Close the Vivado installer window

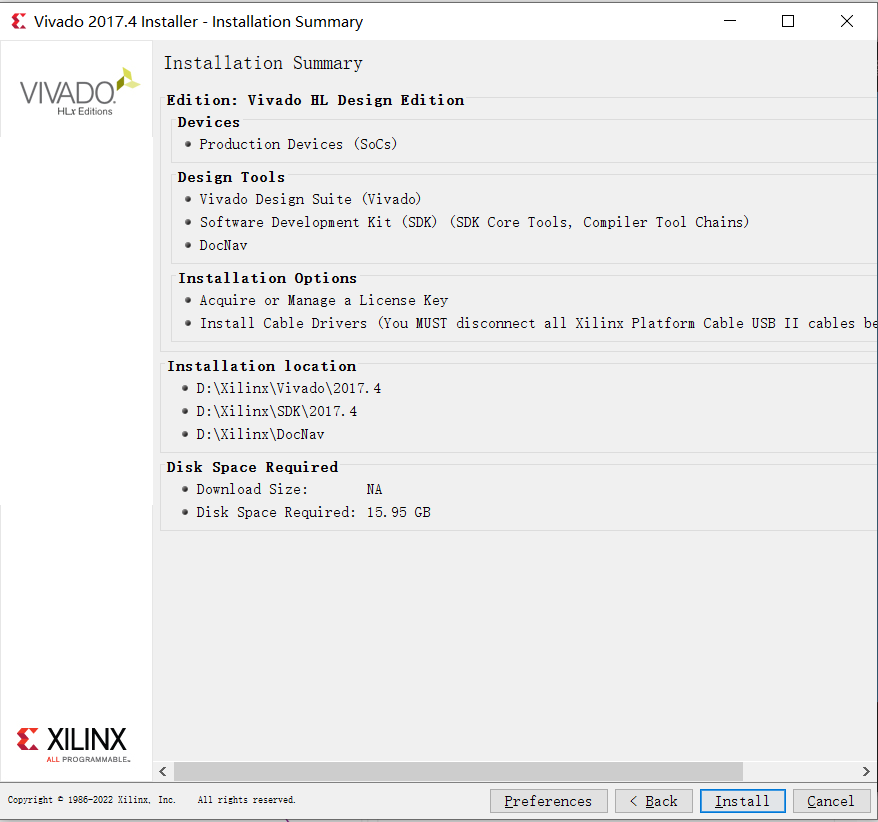click(x=846, y=21)
